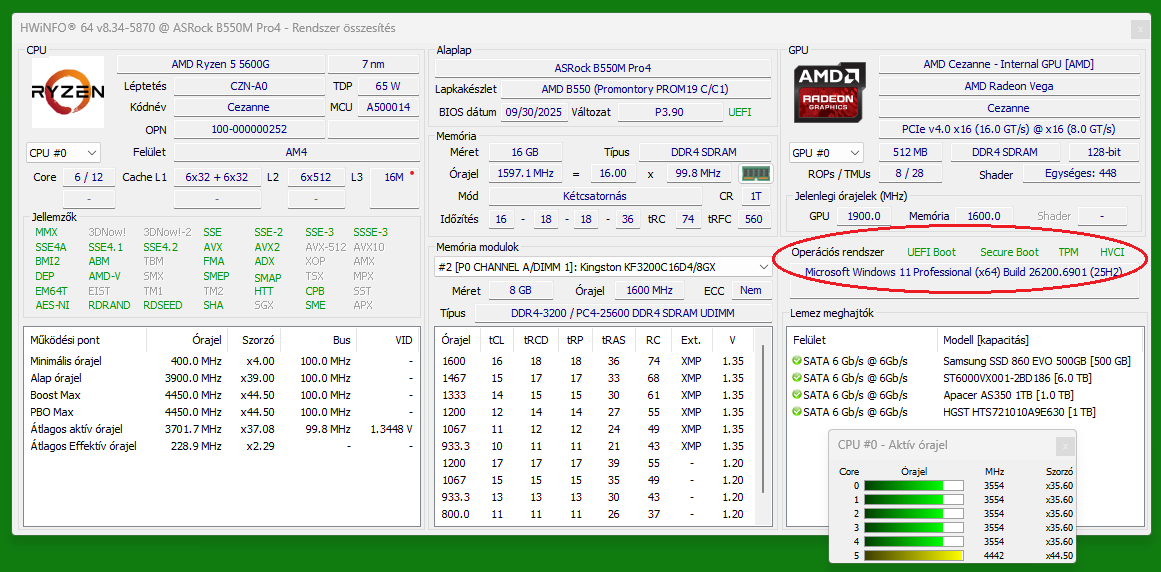Click the 128-bit bus width field
Viewport: 1161px width, 572px height.
coord(1103,152)
